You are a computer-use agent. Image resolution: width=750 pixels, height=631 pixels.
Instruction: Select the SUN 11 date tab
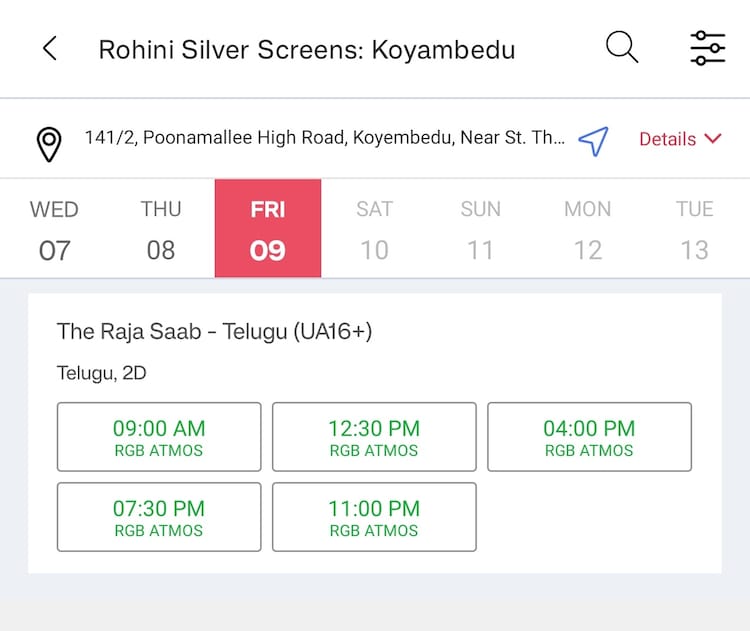click(481, 229)
